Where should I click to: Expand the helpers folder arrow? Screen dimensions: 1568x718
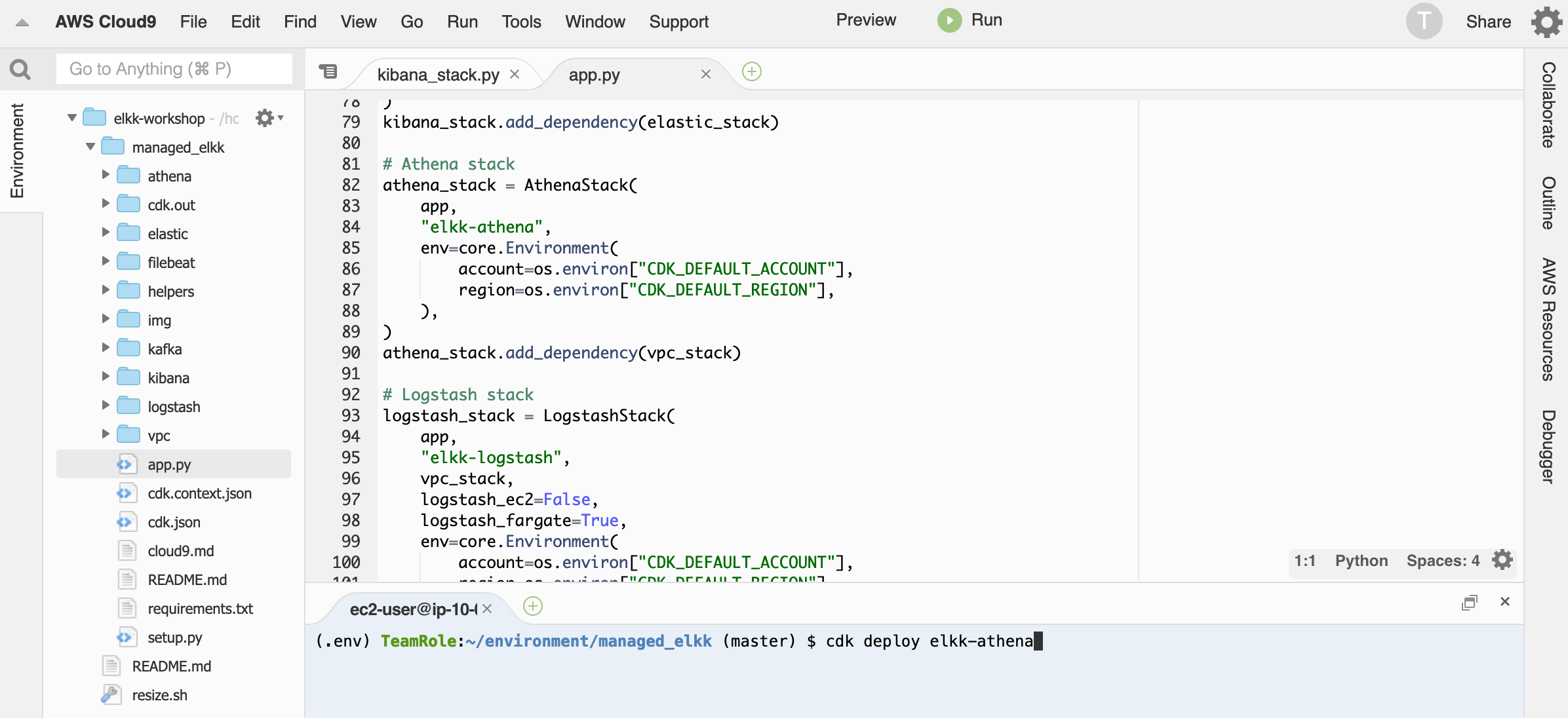pos(105,290)
